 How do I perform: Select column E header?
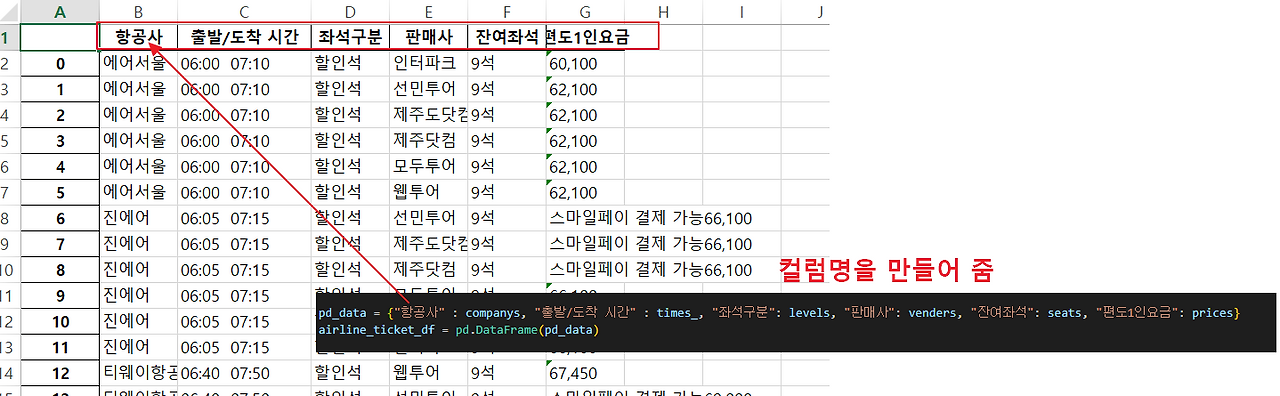coord(428,12)
